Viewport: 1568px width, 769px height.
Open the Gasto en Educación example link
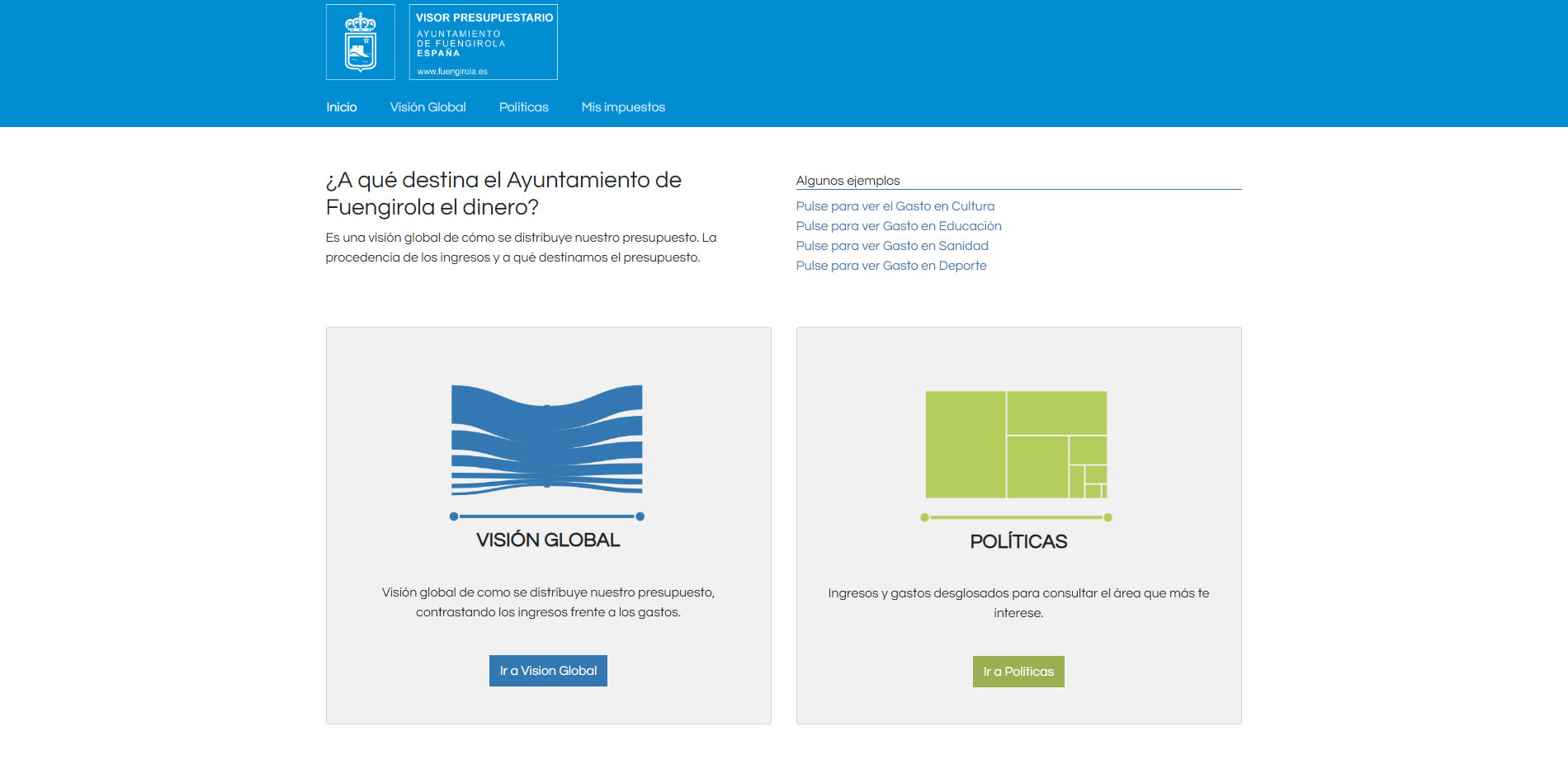click(898, 226)
